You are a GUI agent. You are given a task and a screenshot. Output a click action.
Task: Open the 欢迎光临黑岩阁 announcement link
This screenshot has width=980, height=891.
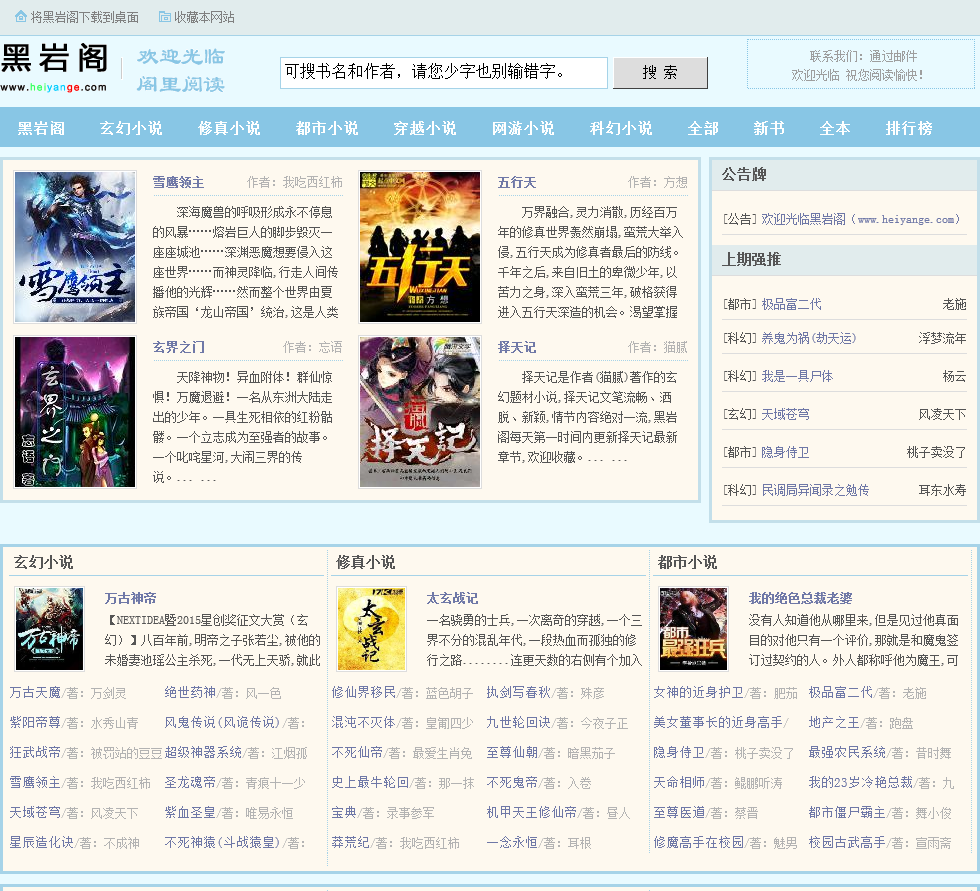click(860, 219)
